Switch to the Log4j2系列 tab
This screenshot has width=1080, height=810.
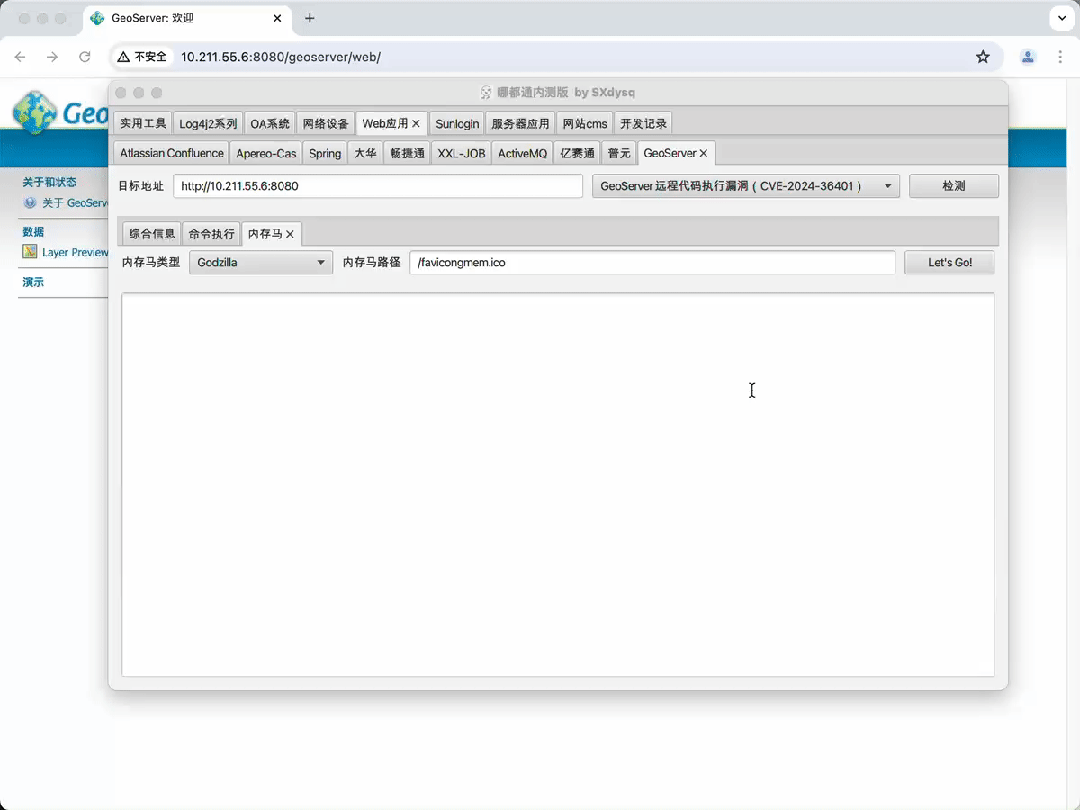[208, 123]
